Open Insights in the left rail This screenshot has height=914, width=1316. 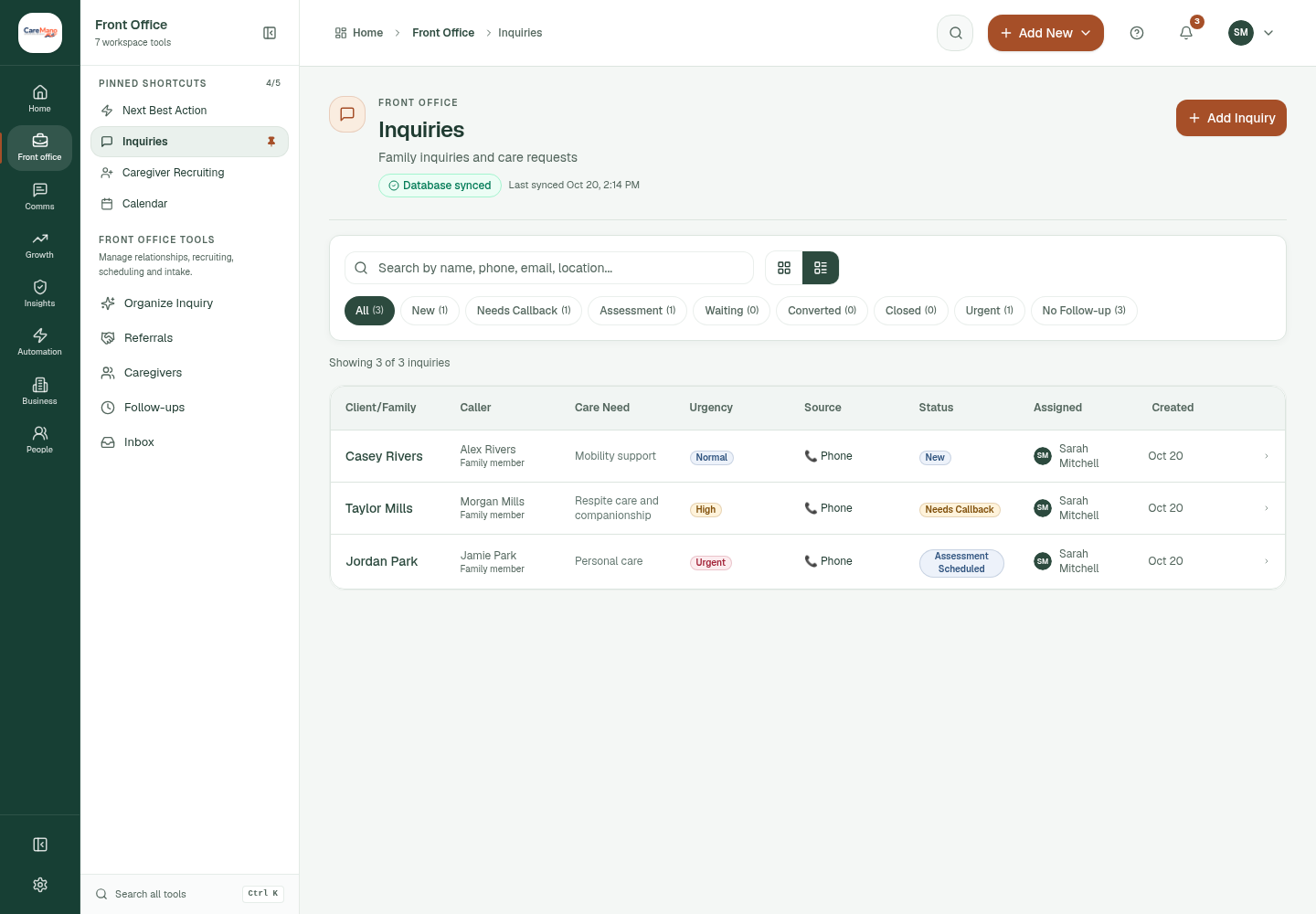point(39,293)
